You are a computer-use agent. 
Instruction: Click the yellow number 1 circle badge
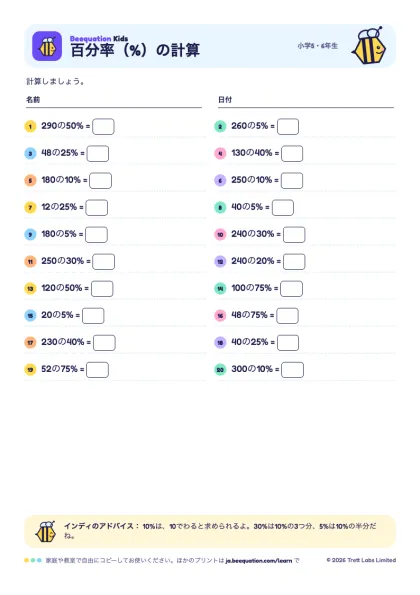[30, 126]
